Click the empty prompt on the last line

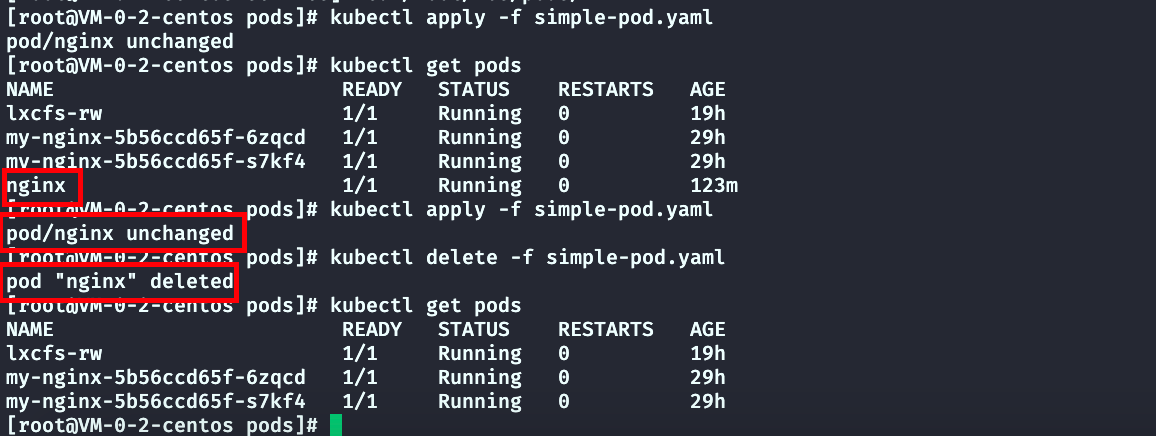tap(160, 425)
